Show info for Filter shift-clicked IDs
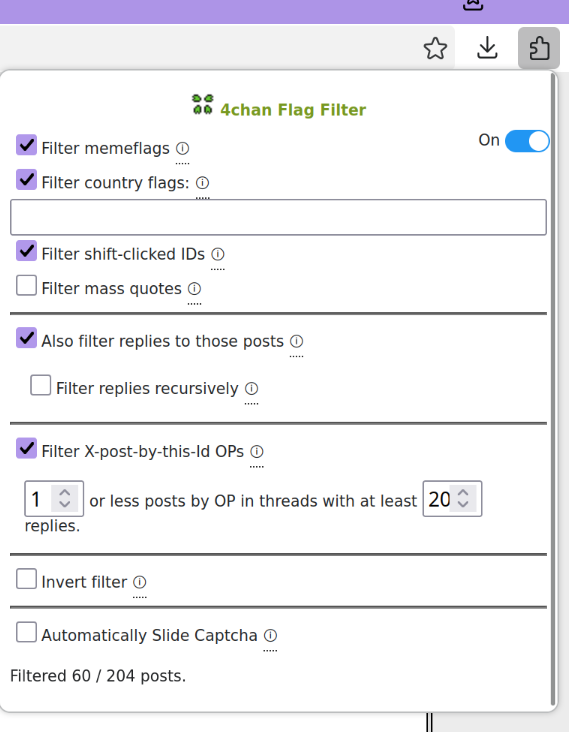This screenshot has width=569, height=732. (x=218, y=254)
